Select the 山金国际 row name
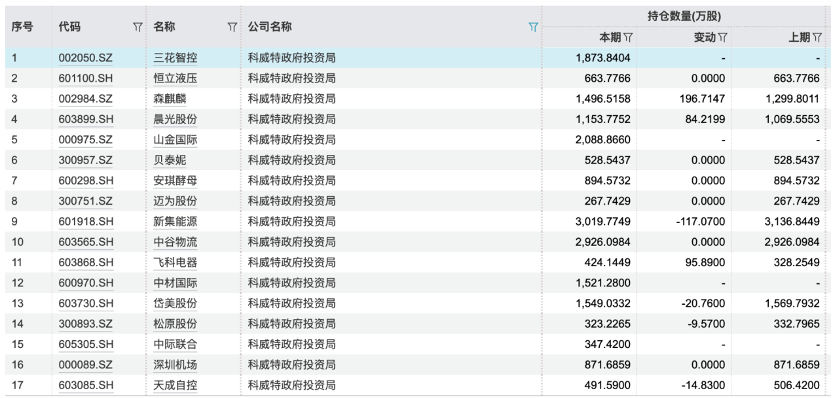This screenshot has height=398, width=832. pos(175,140)
